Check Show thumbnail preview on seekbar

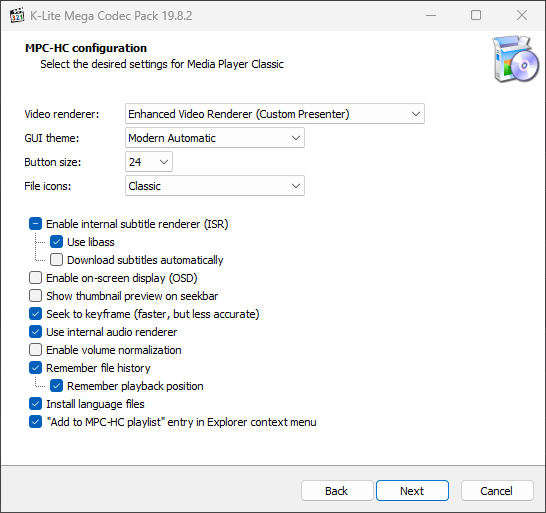(x=36, y=296)
